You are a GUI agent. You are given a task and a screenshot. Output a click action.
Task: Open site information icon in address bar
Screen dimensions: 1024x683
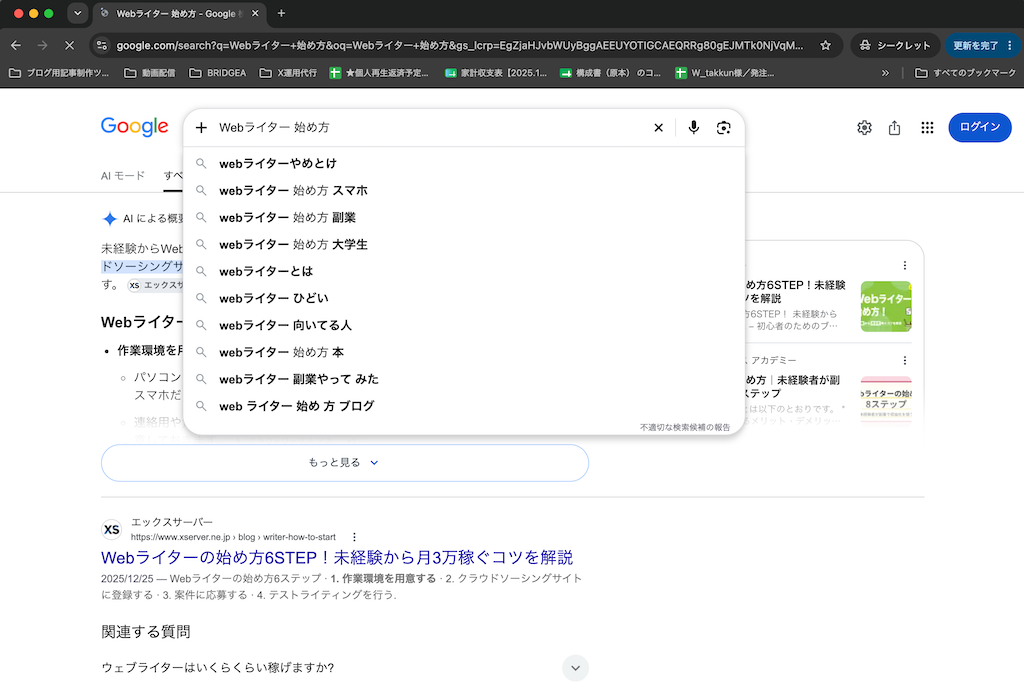(x=102, y=45)
